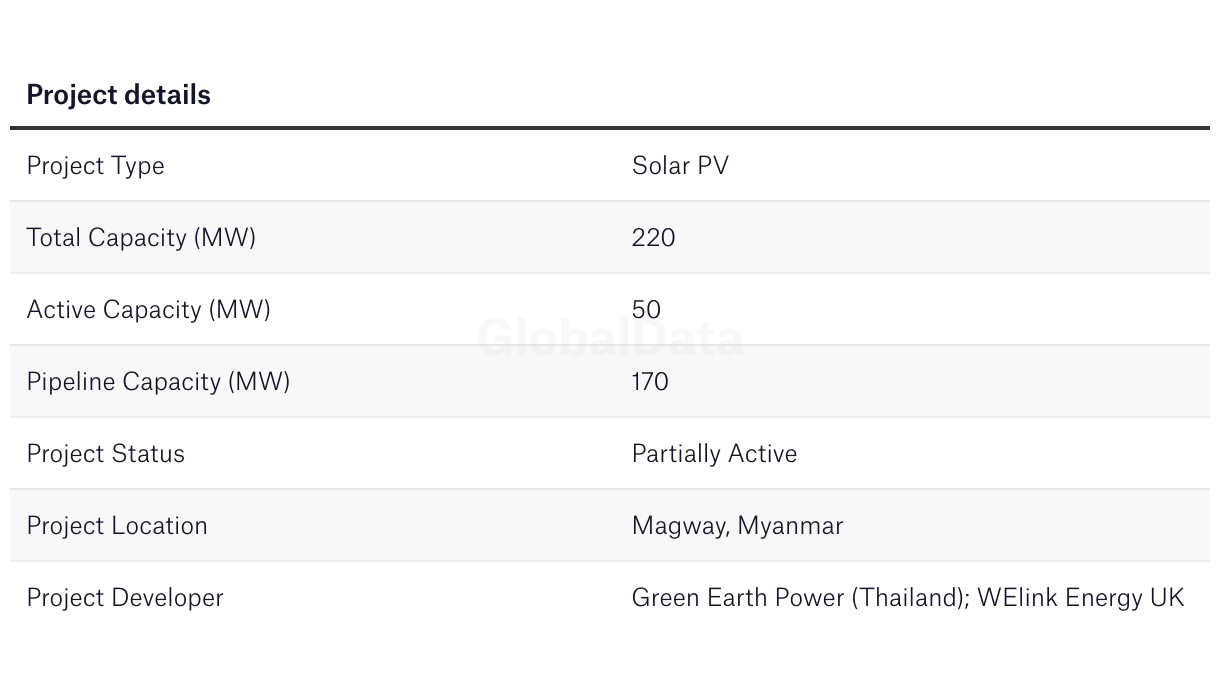Viewport: 1220px width, 674px height.
Task: Click the Solar PV value
Action: (680, 166)
